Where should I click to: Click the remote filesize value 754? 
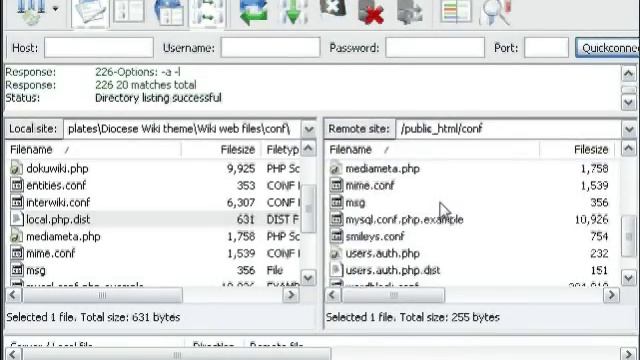tap(599, 236)
